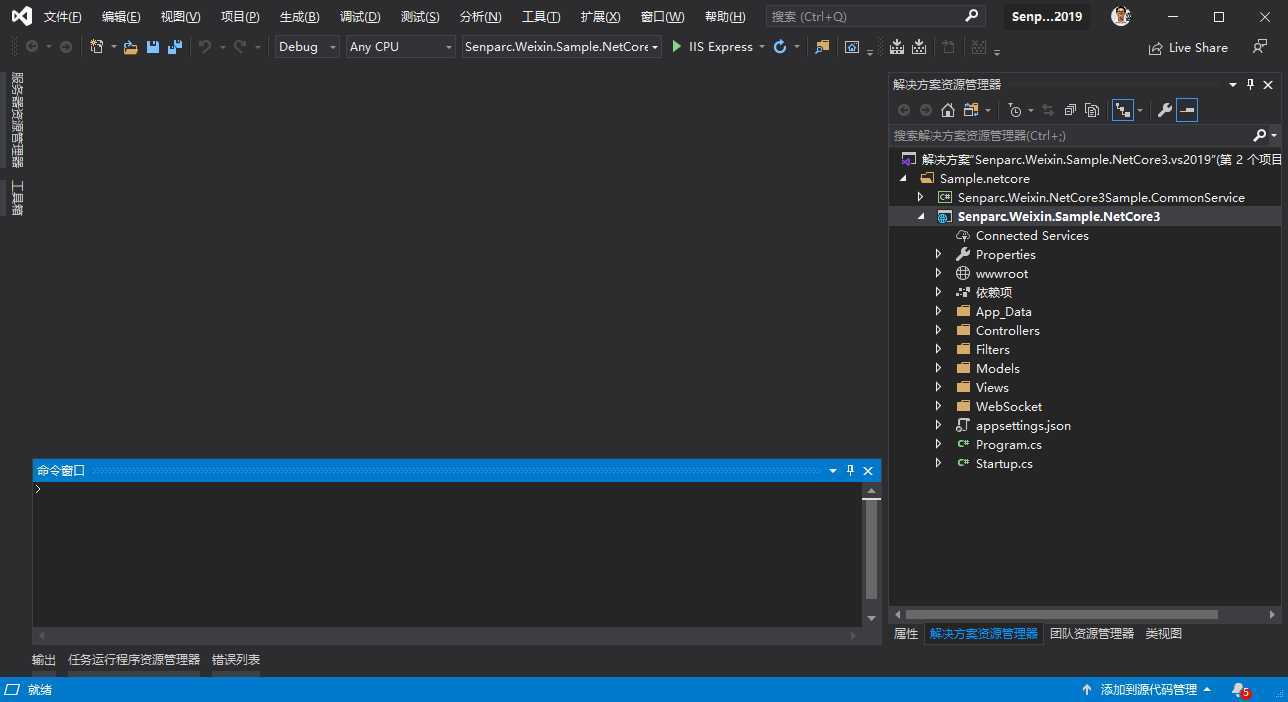Click the Solution Explorer horizontal scrollbar
Screen dimensions: 1288x702
coord(1062,615)
